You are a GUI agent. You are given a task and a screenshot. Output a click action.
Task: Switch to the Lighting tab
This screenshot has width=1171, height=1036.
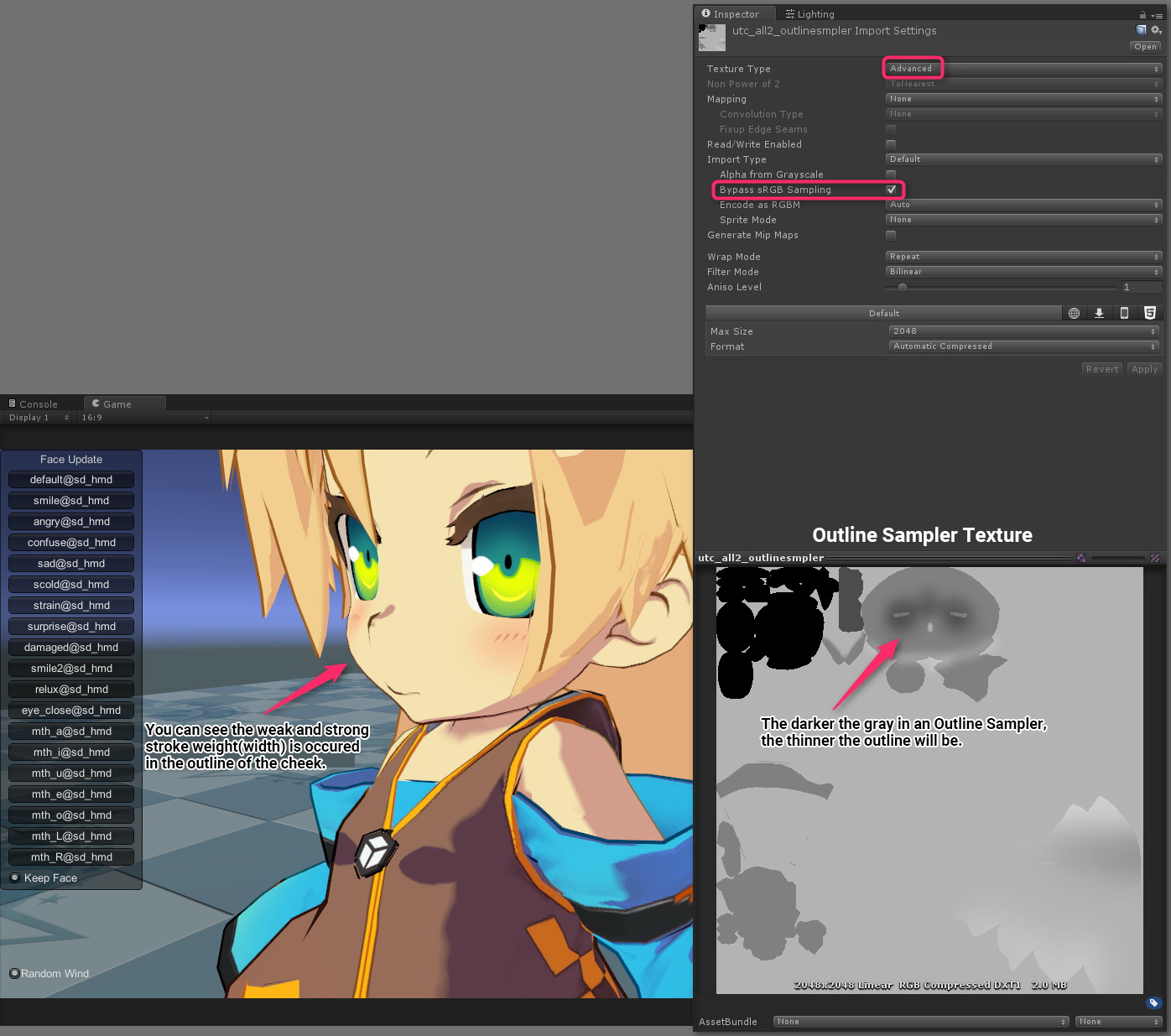[809, 14]
